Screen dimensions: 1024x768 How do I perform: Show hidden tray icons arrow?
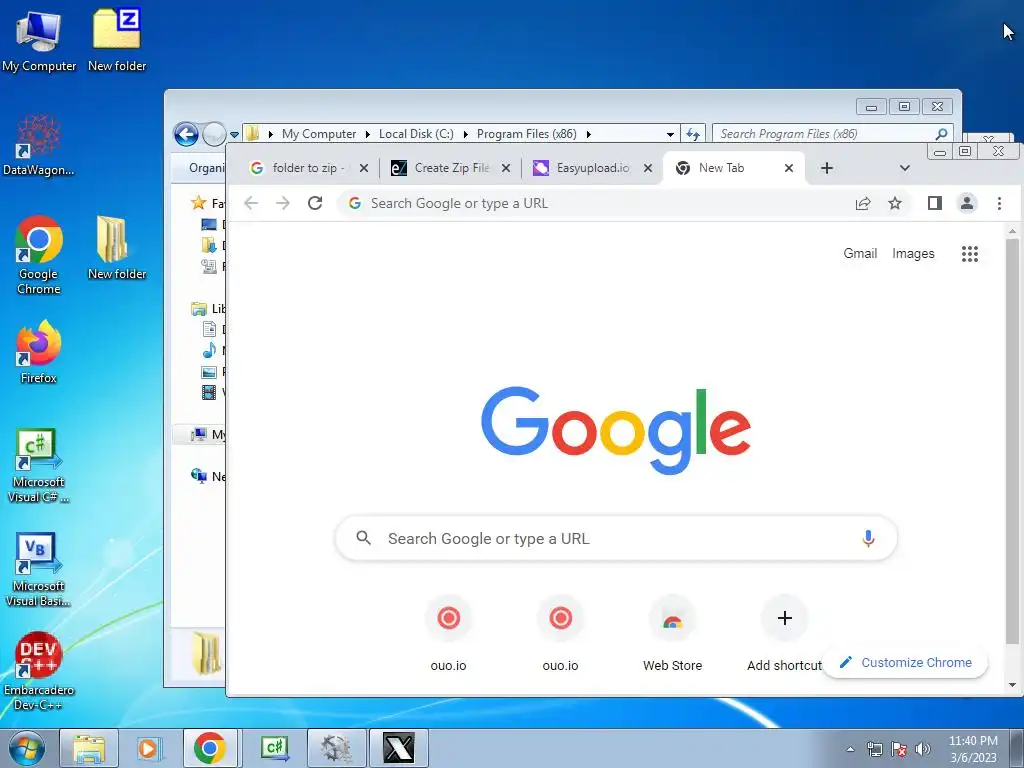tap(850, 749)
